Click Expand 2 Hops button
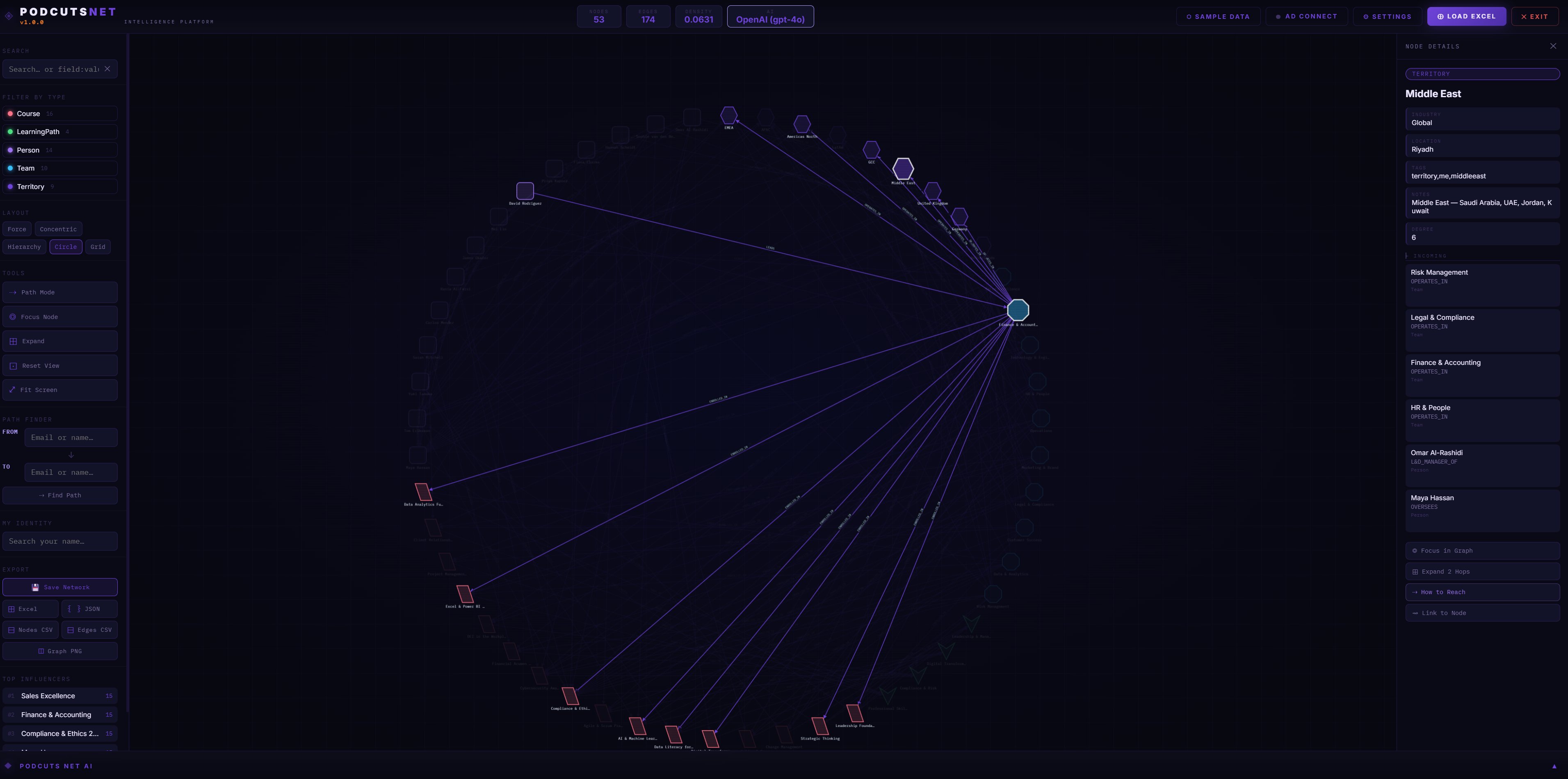The width and height of the screenshot is (1568, 779). tap(1482, 572)
